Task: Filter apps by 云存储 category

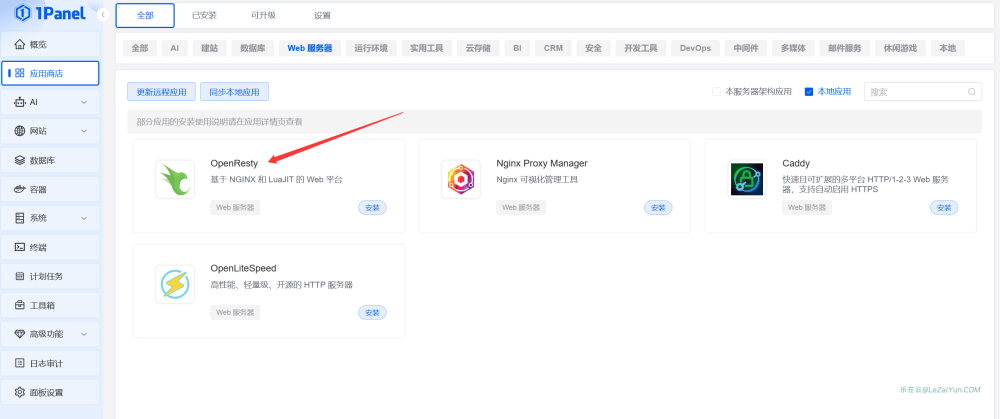Action: [x=478, y=48]
